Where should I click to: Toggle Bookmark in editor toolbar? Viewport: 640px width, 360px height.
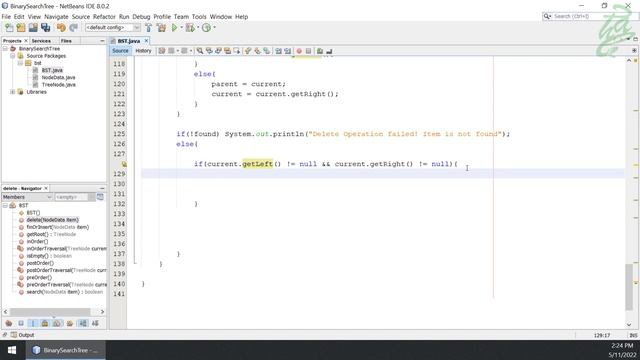coord(267,51)
